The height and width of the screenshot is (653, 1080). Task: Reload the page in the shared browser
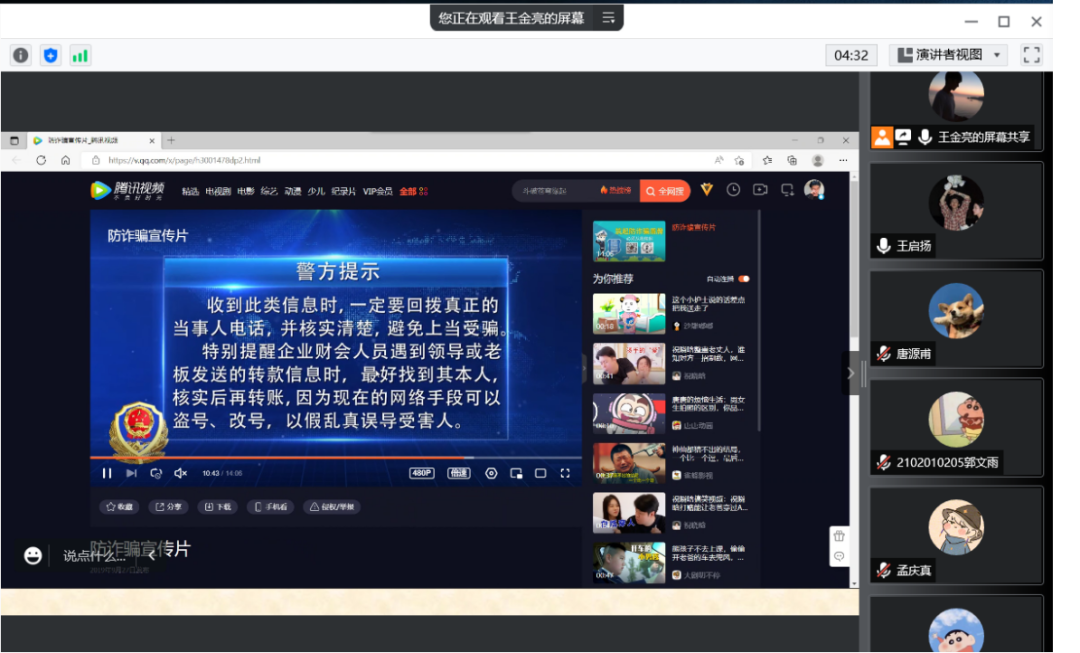(x=41, y=160)
